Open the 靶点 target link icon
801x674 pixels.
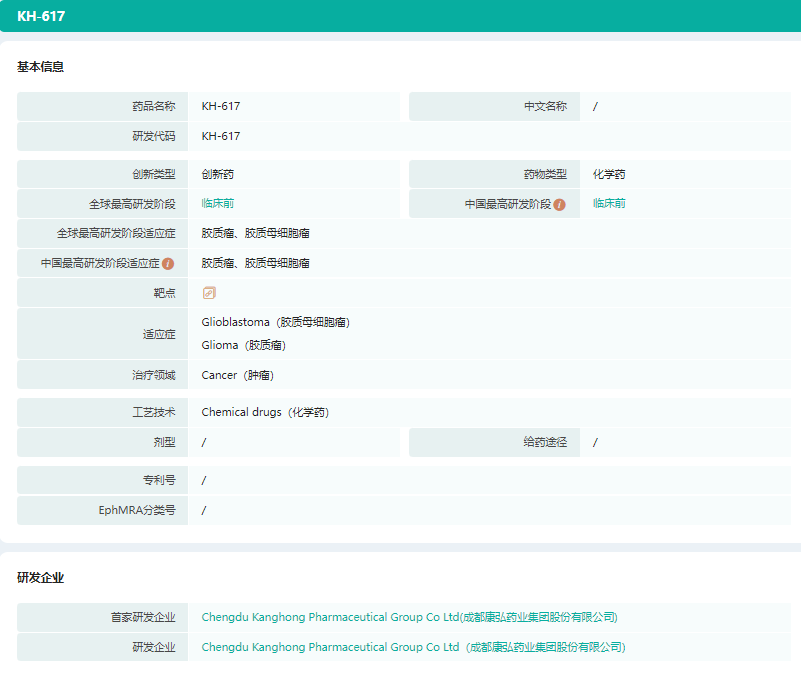pos(209,293)
